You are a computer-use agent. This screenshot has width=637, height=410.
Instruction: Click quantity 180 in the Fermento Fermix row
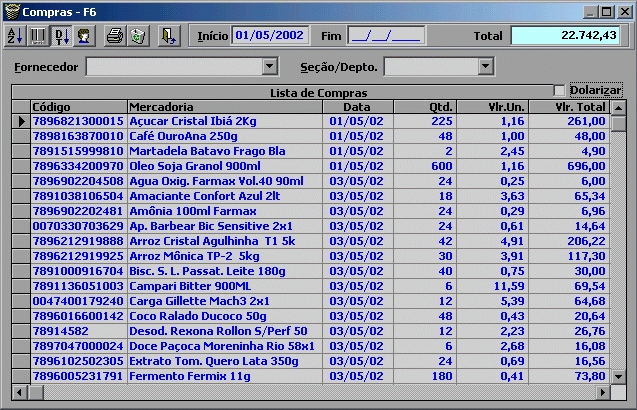(442, 377)
